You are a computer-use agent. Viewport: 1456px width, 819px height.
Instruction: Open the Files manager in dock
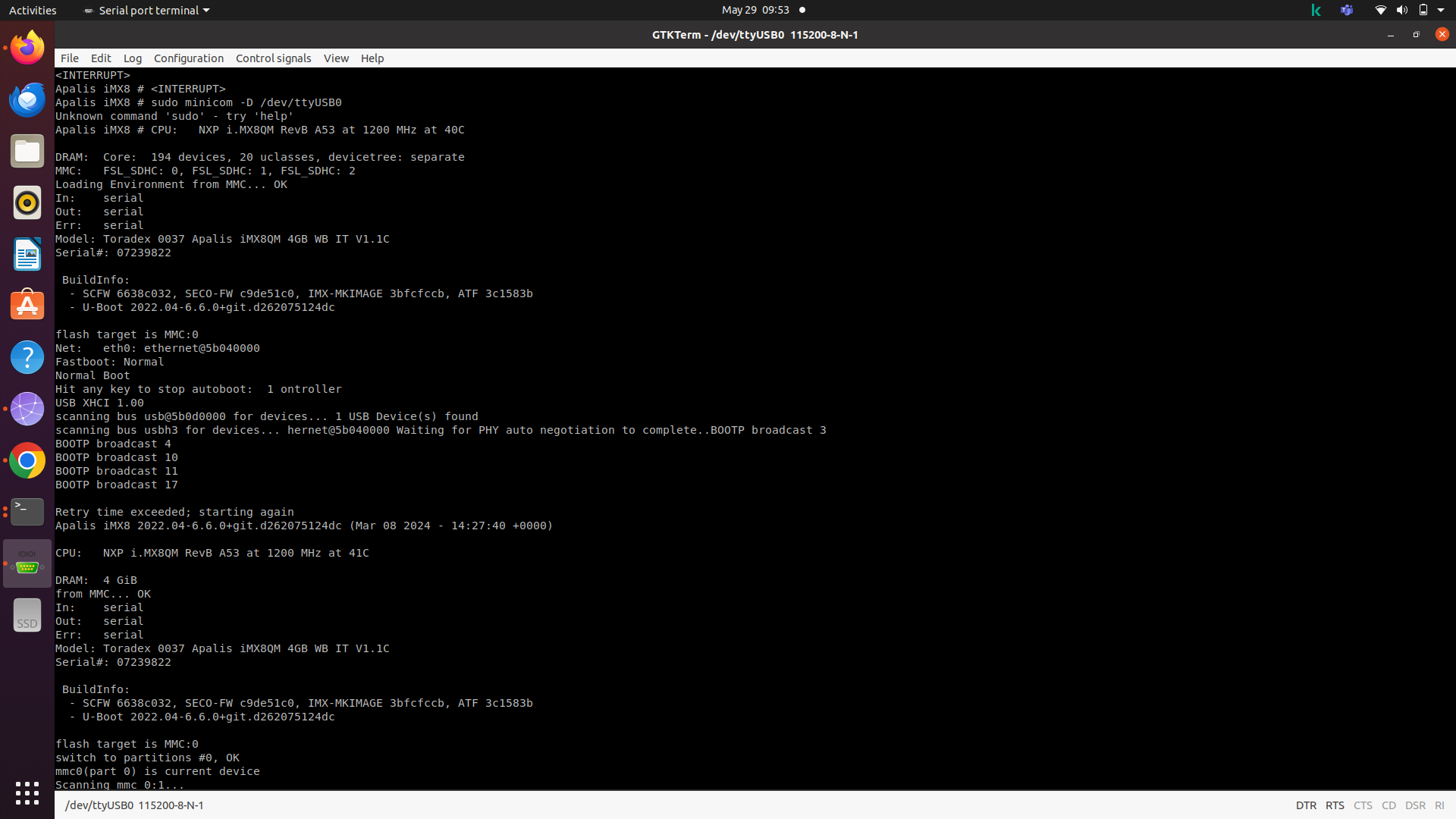pos(27,151)
